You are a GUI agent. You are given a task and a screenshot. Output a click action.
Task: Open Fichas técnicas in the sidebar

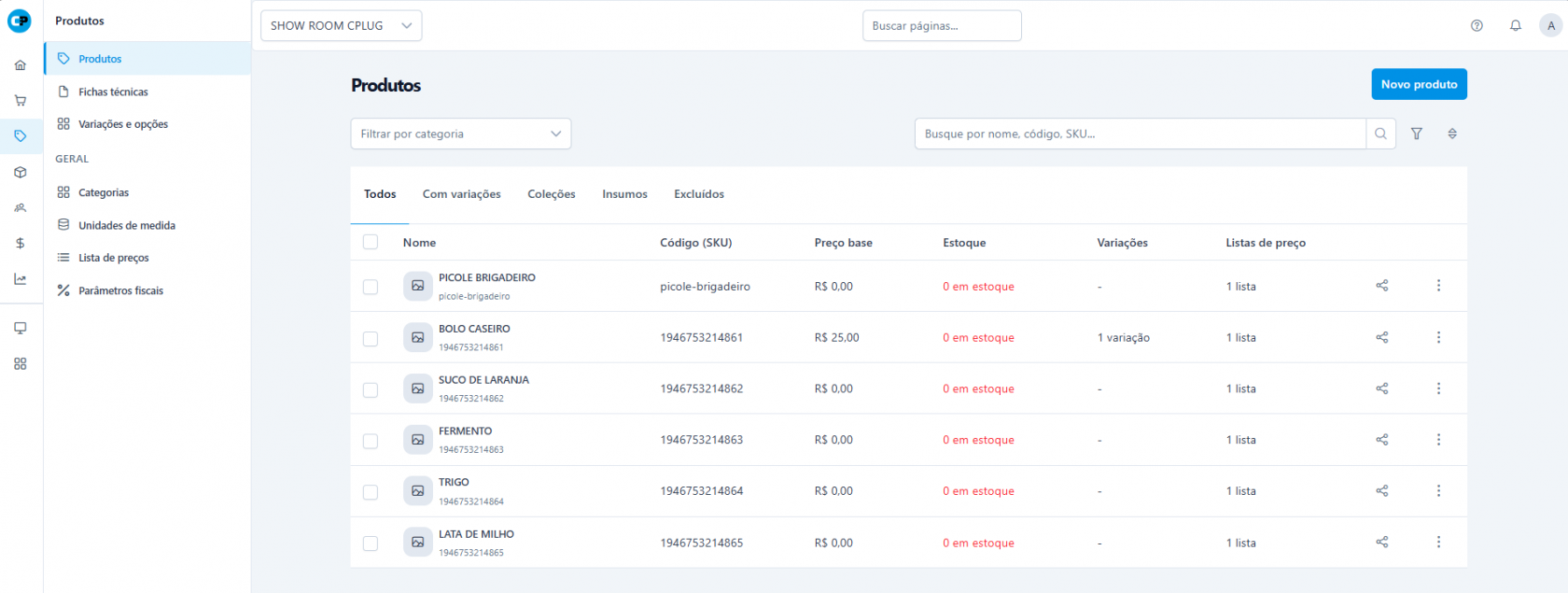pyautogui.click(x=113, y=92)
